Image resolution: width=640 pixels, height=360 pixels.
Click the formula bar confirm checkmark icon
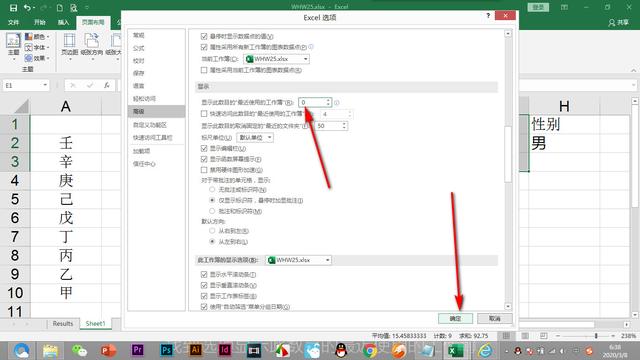[90, 85]
